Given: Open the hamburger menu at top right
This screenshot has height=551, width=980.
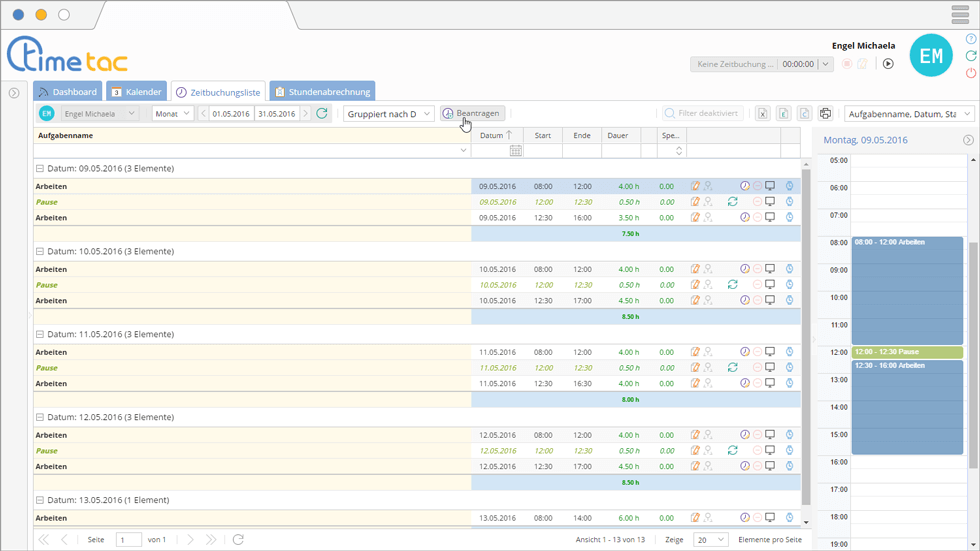Looking at the screenshot, I should 960,15.
